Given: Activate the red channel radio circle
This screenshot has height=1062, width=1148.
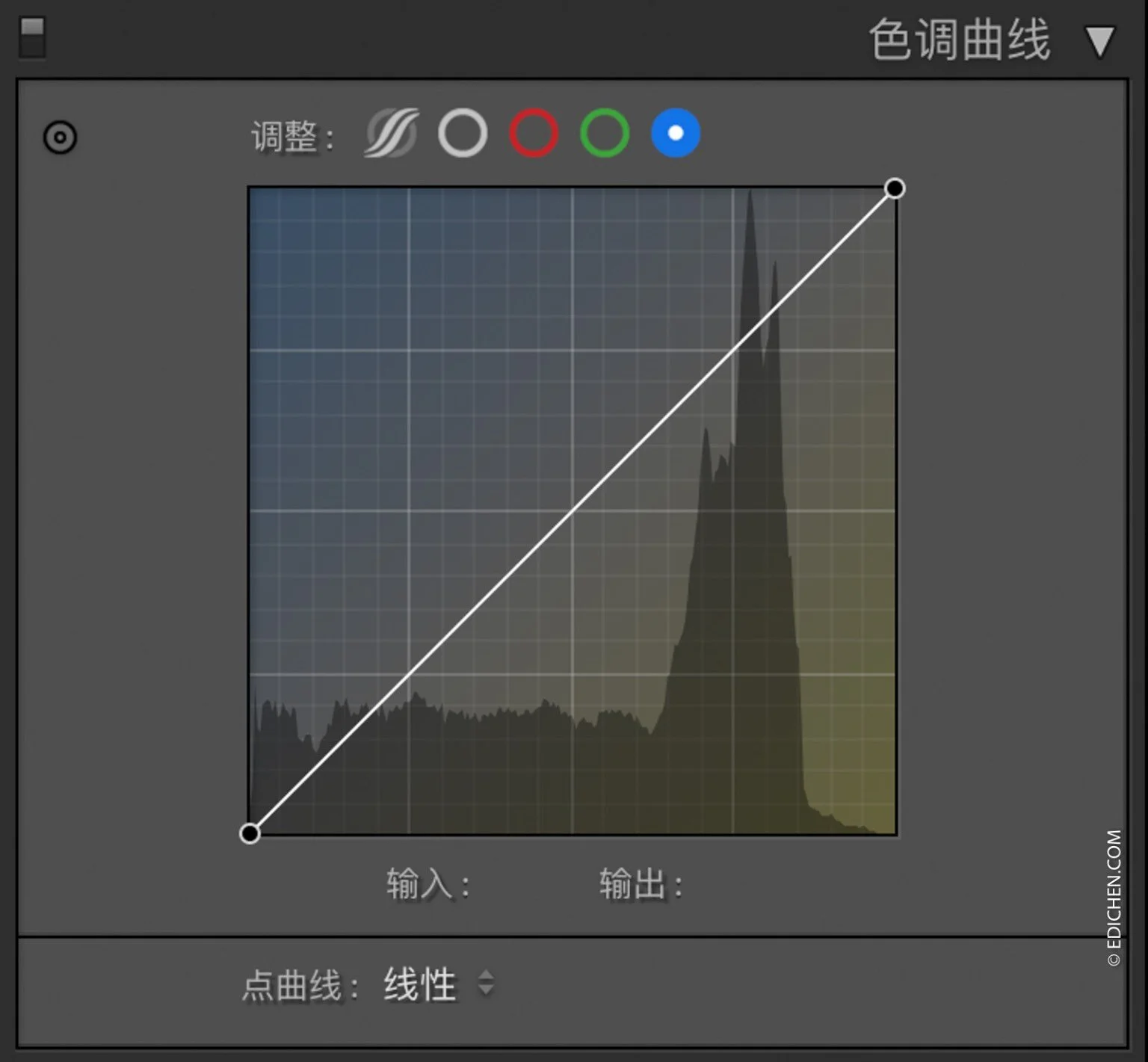Looking at the screenshot, I should [x=533, y=133].
